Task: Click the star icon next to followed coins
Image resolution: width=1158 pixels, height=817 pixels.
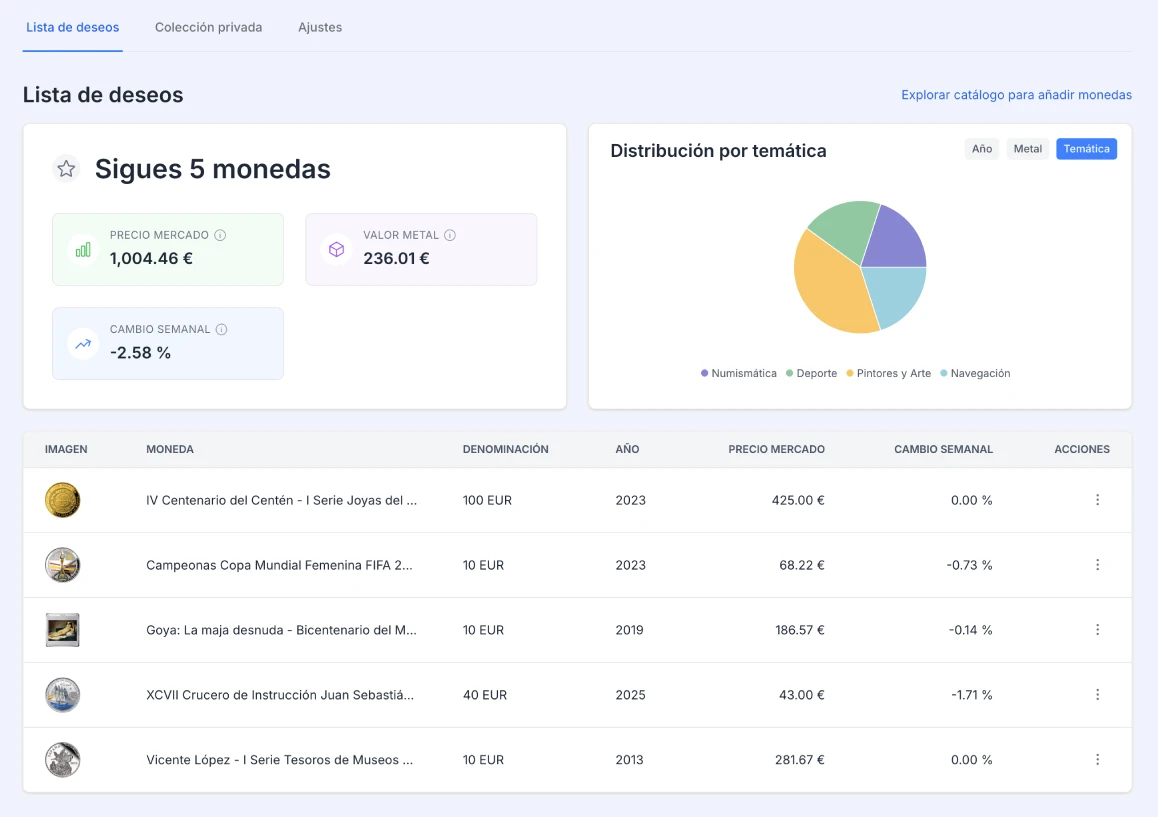Action: [x=66, y=168]
